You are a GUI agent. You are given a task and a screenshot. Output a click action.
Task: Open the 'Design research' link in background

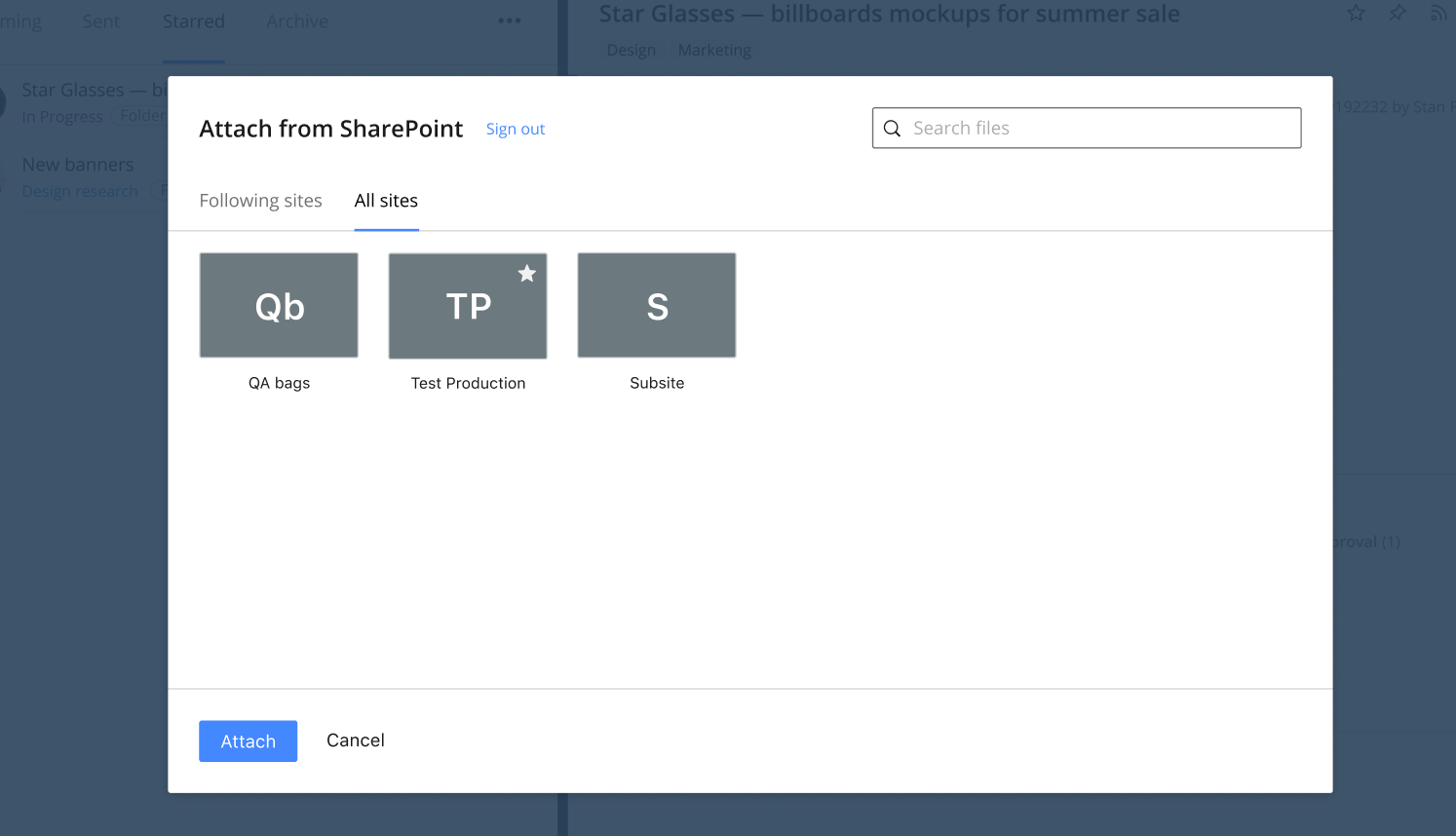click(80, 191)
